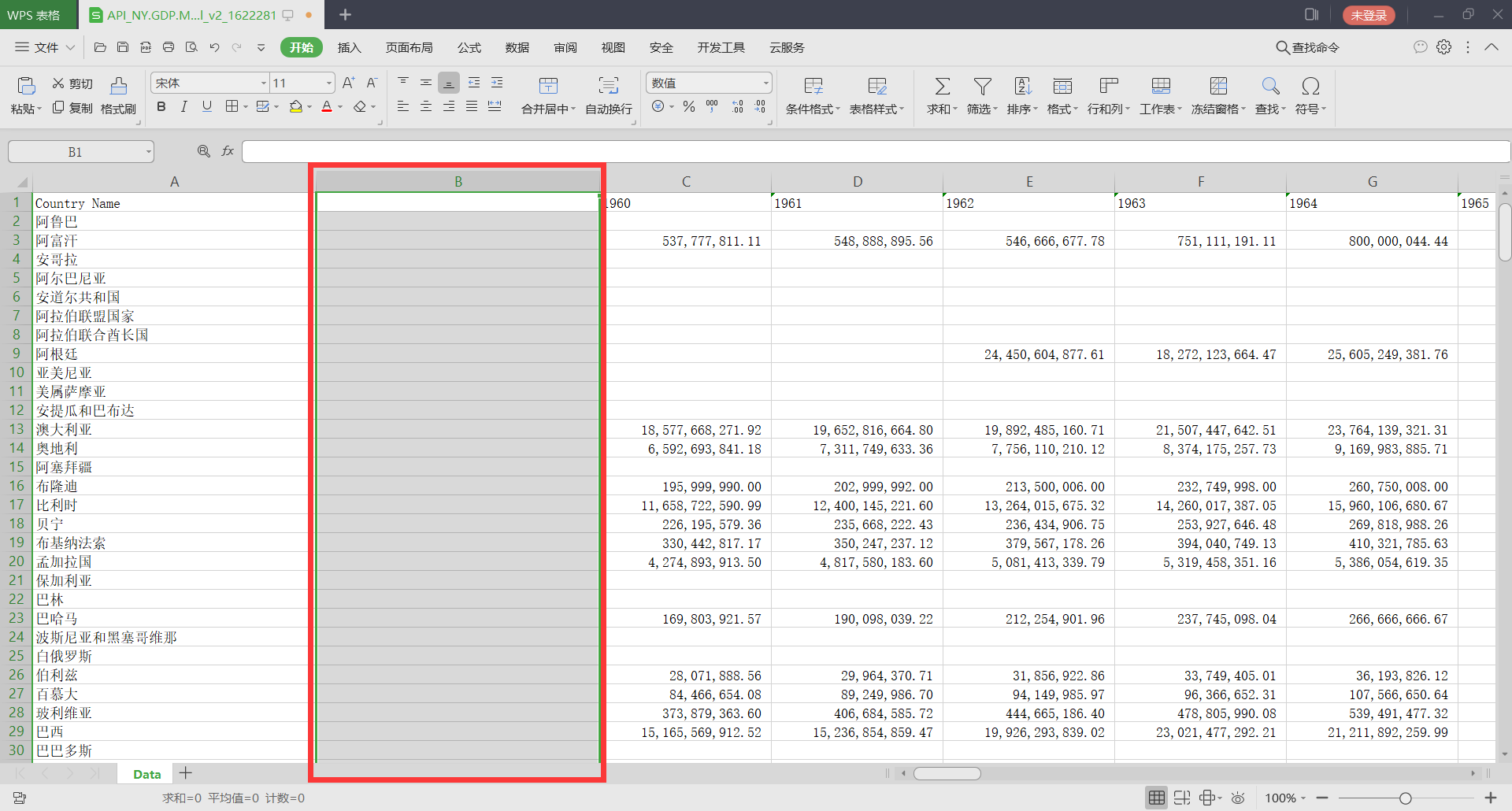1512x811 pixels.
Task: Open the quick access customize dropdown
Action: coord(261,47)
